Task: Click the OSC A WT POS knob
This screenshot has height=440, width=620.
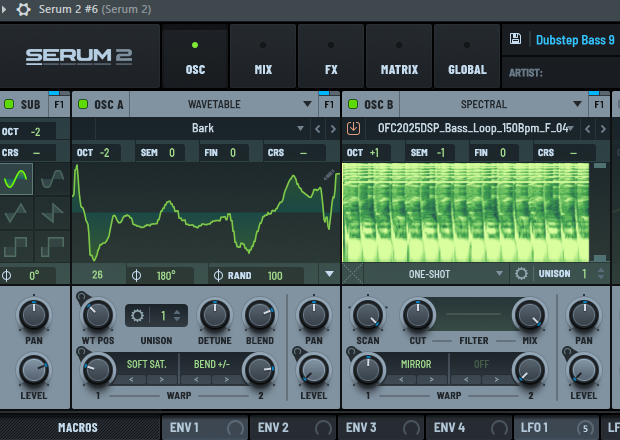Action: click(97, 316)
